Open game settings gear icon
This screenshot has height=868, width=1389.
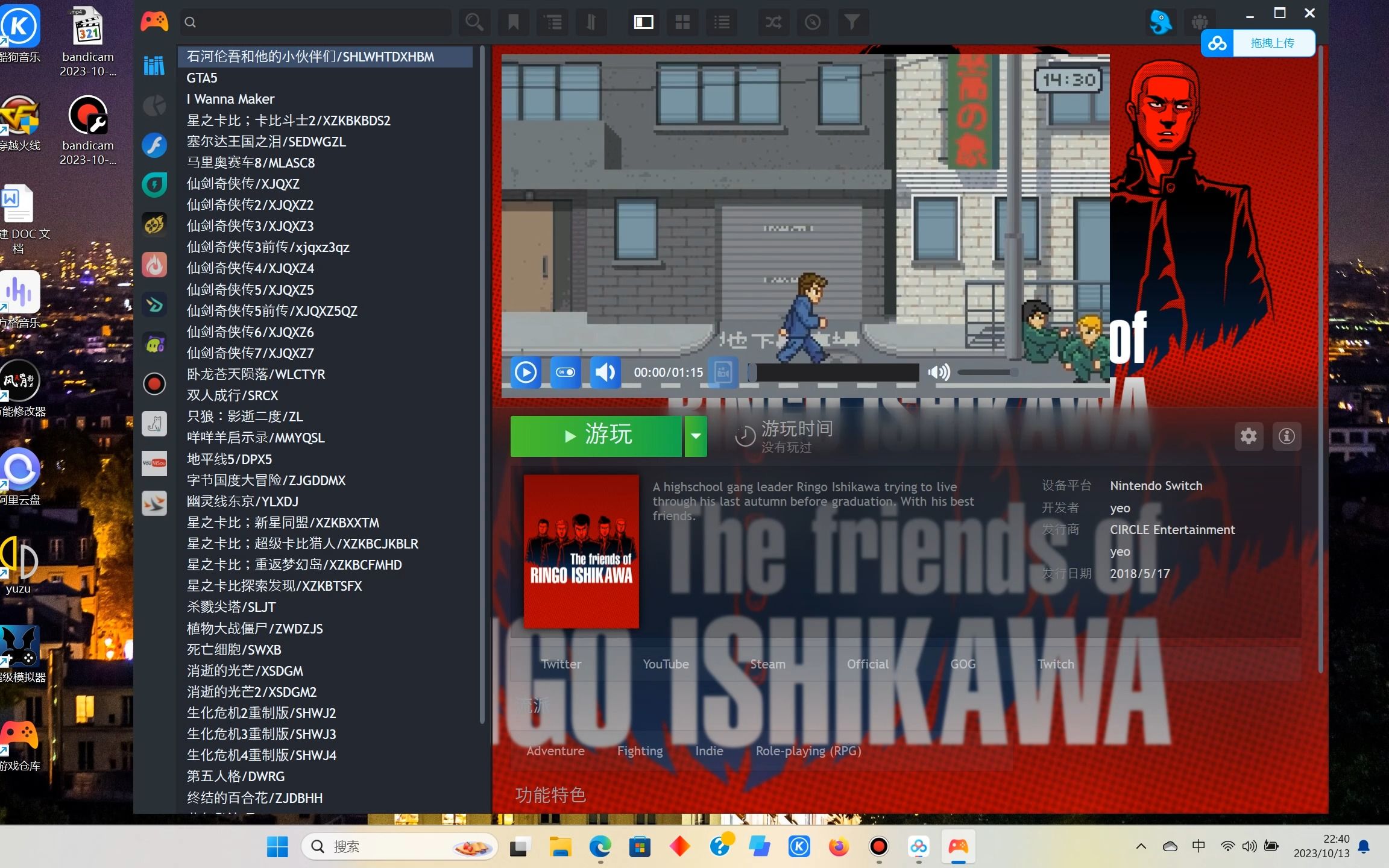(x=1249, y=436)
